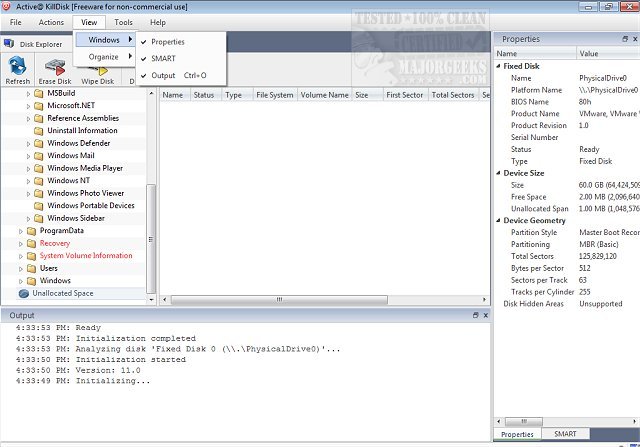640x447 pixels.
Task: Collapse the Device Geometry properties group
Action: (x=498, y=220)
